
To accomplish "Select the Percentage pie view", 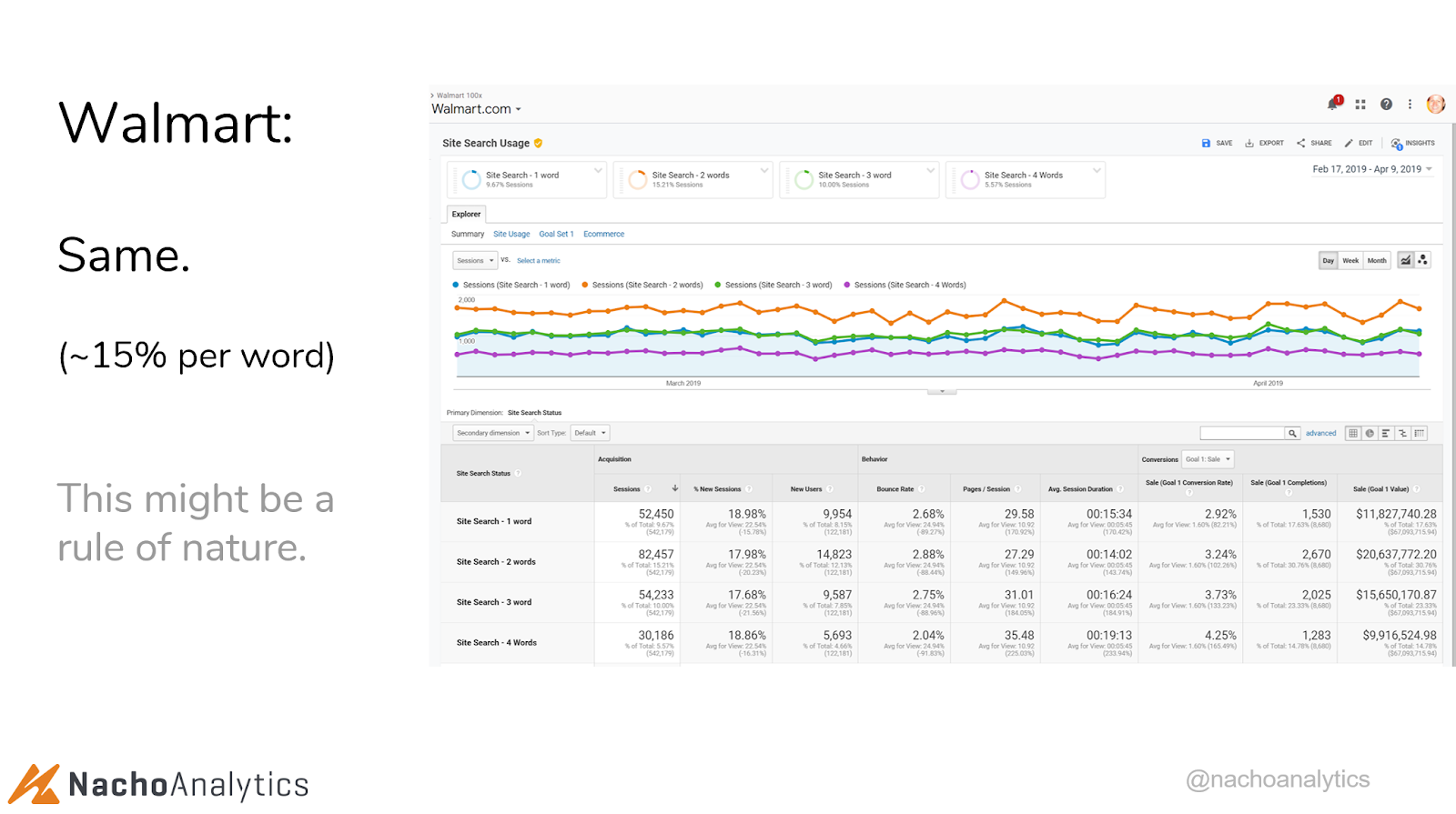I will (x=1370, y=434).
